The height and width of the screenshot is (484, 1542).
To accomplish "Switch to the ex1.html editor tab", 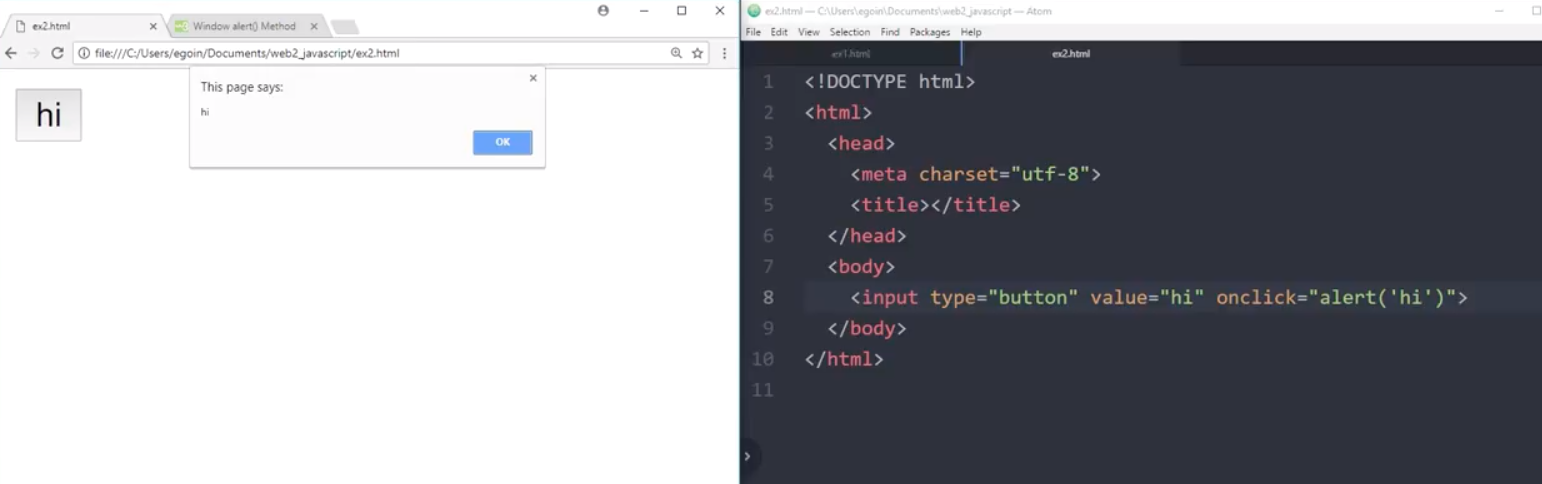I will [x=851, y=54].
